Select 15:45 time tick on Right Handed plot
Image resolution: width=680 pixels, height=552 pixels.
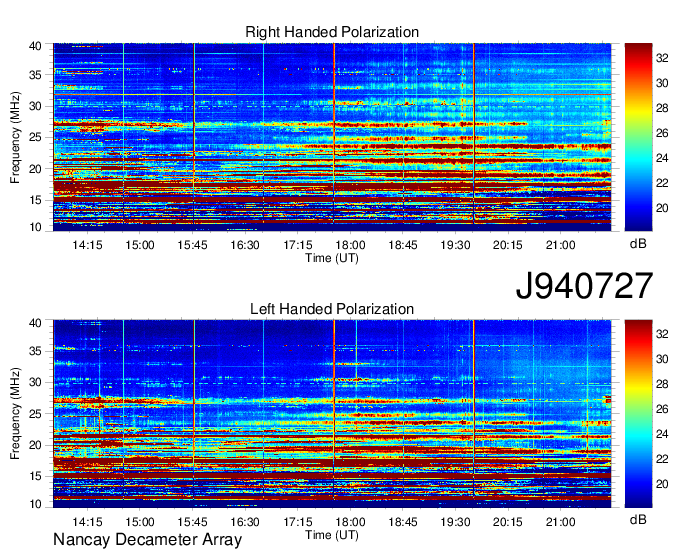click(192, 245)
